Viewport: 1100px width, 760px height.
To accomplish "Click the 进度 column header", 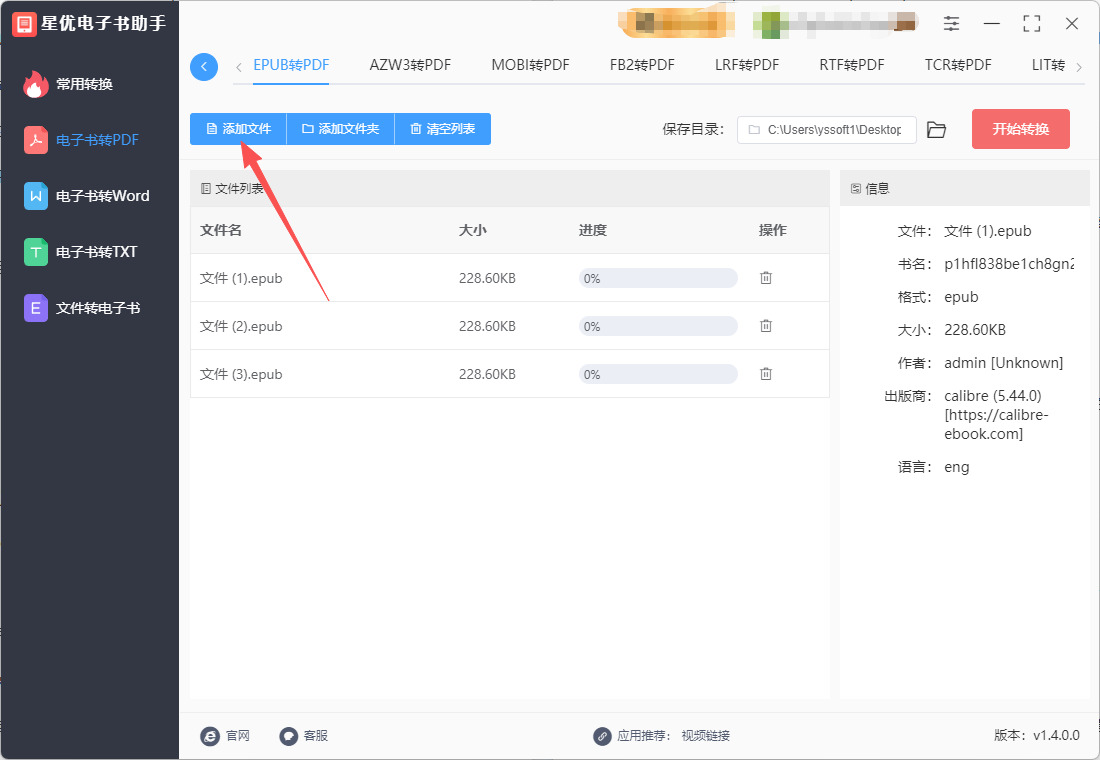I will coord(593,230).
